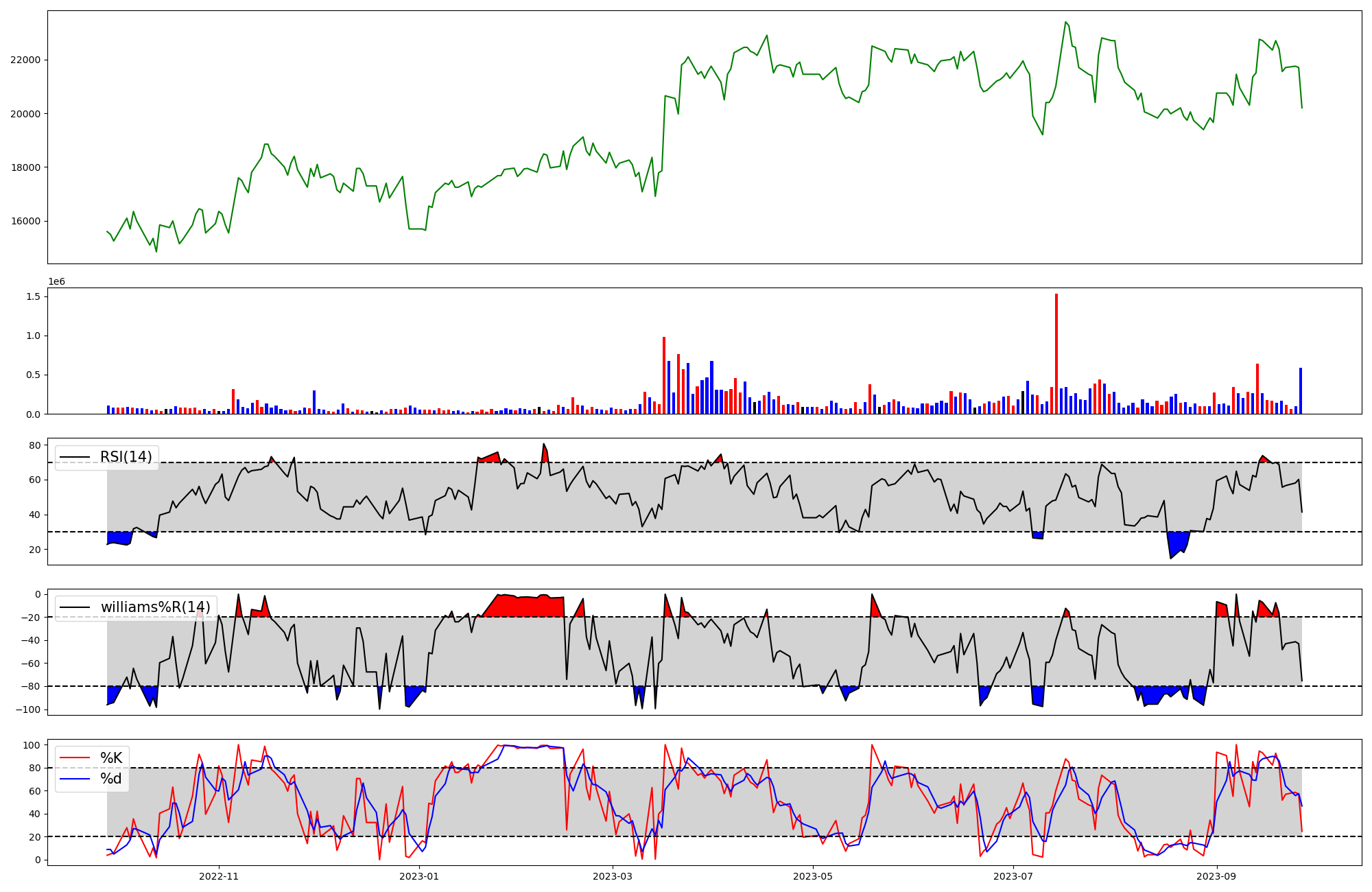Viewport: 1372px width, 892px height.
Task: Click the 1.5 volume axis tick label
Action: 34,296
